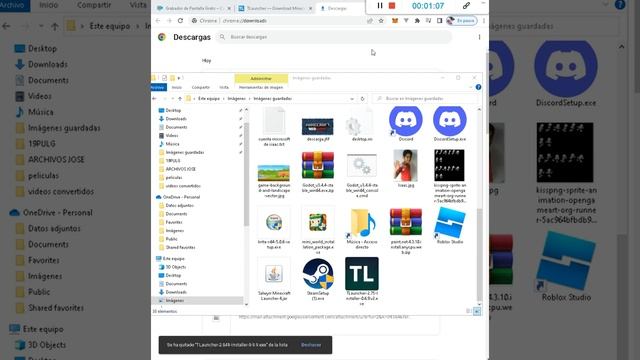Image resolution: width=640 pixels, height=360 pixels.
Task: Select the Godot console.cmd file
Action: tap(362, 175)
